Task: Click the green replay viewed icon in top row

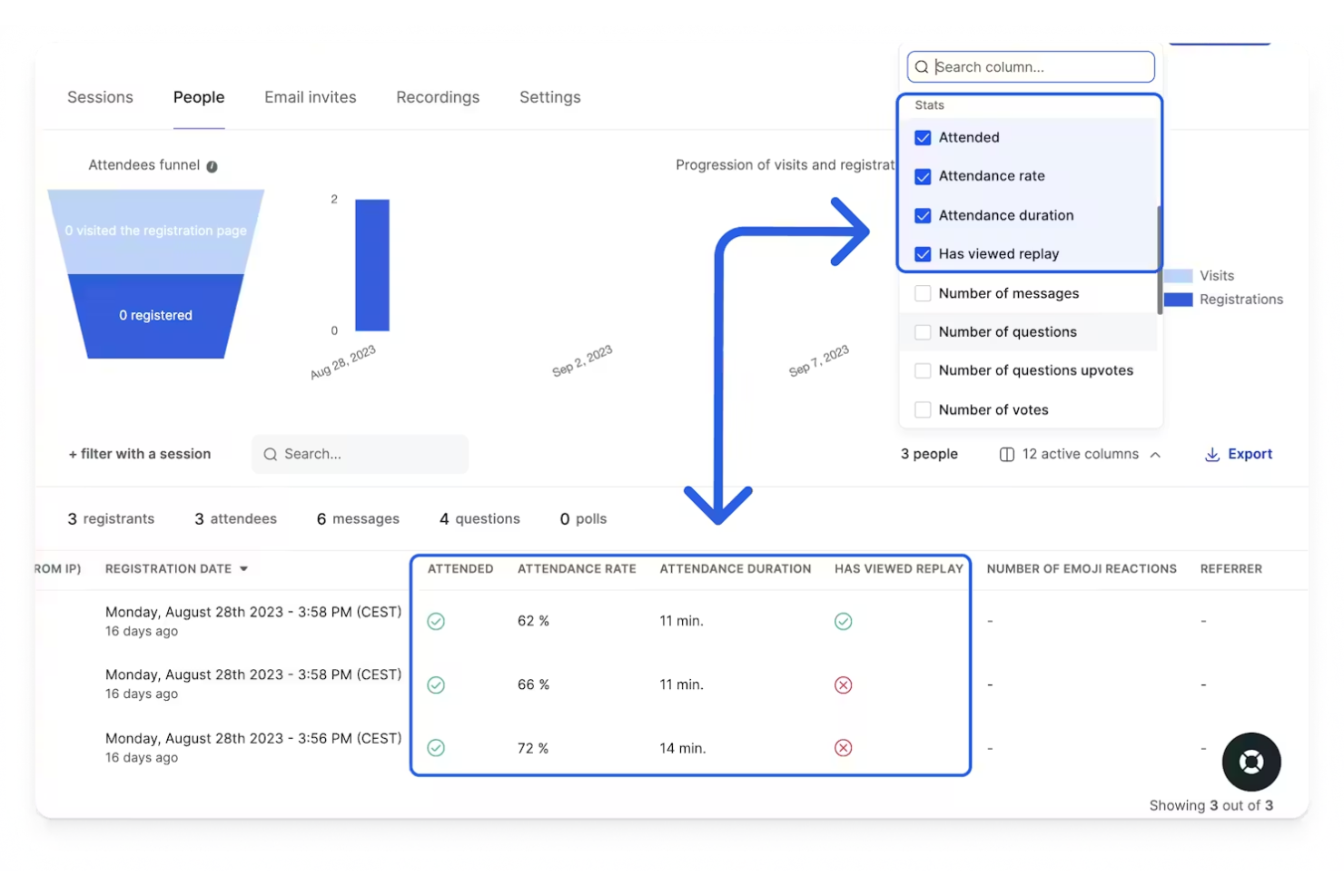Action: (x=843, y=621)
